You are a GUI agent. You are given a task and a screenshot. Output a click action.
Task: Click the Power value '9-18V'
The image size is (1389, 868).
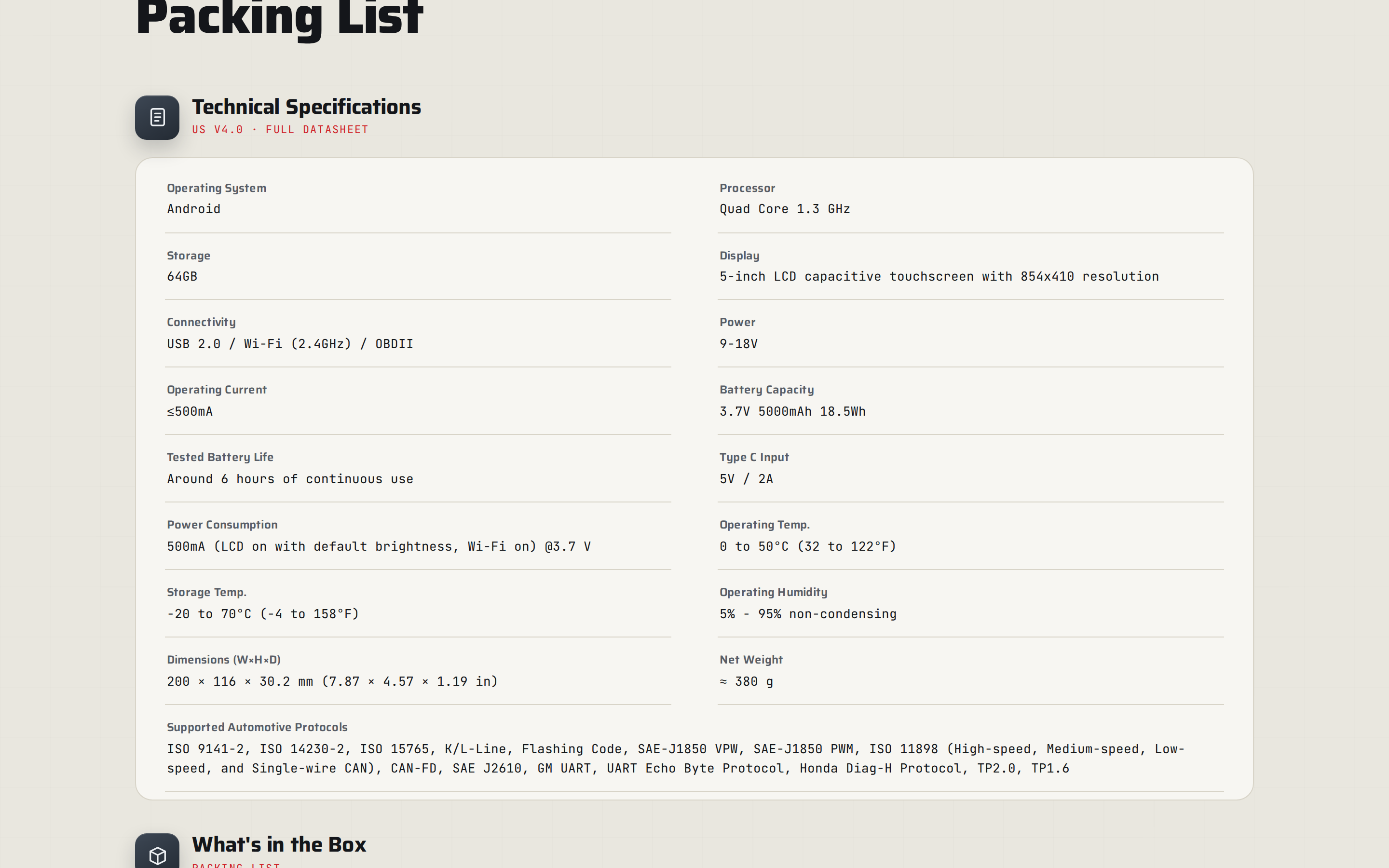(x=739, y=344)
